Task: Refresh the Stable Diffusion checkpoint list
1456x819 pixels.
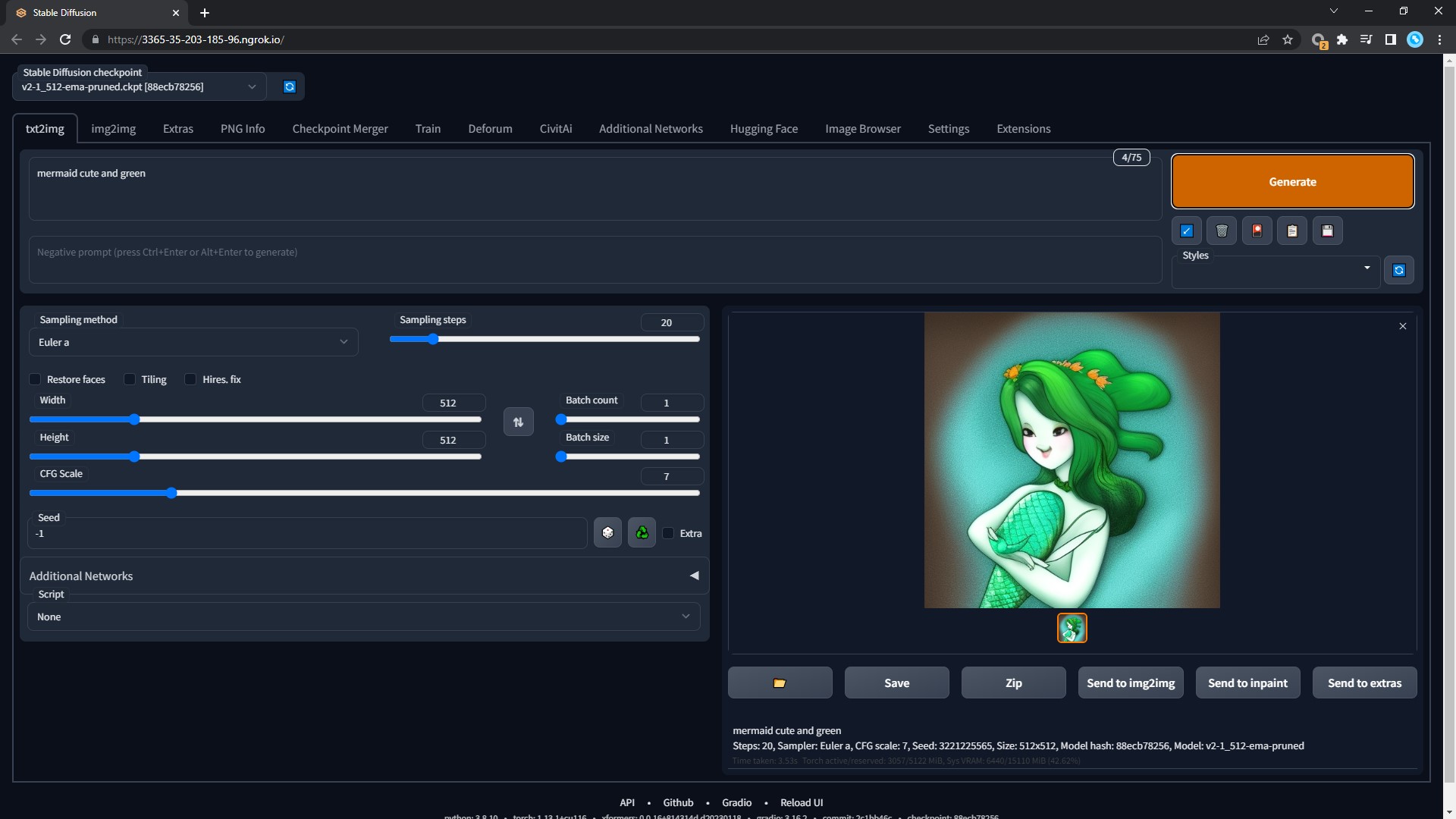Action: 289,86
